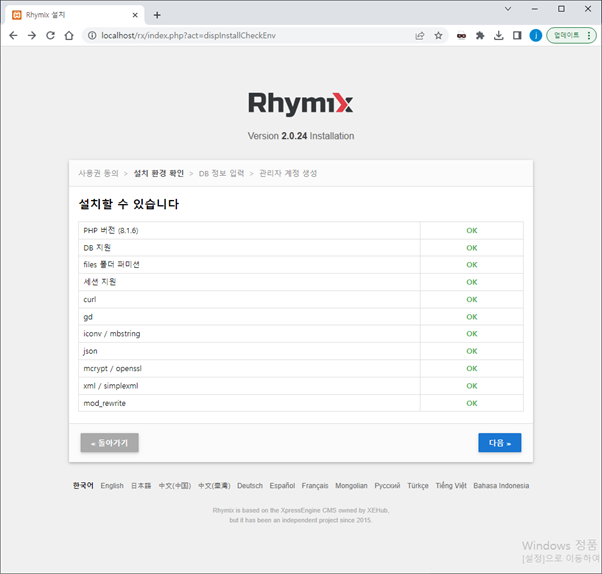
Task: Click the 설치할 수 있습니다 heading
Action: point(129,204)
